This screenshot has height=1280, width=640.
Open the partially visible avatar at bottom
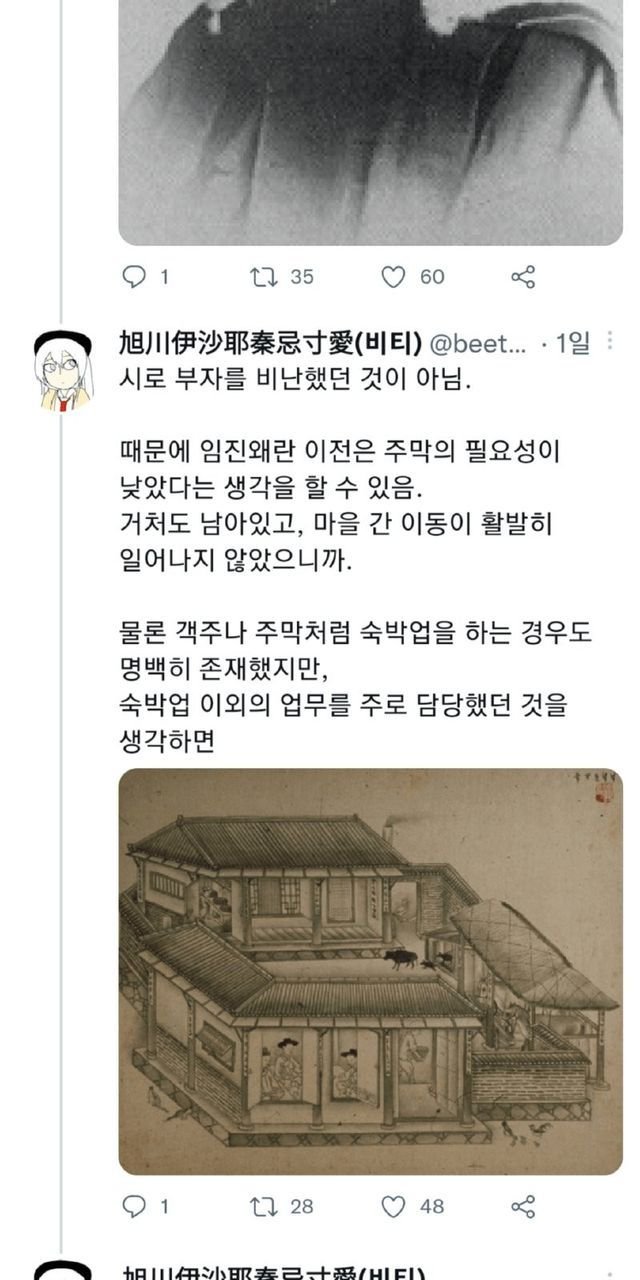pos(63,1271)
